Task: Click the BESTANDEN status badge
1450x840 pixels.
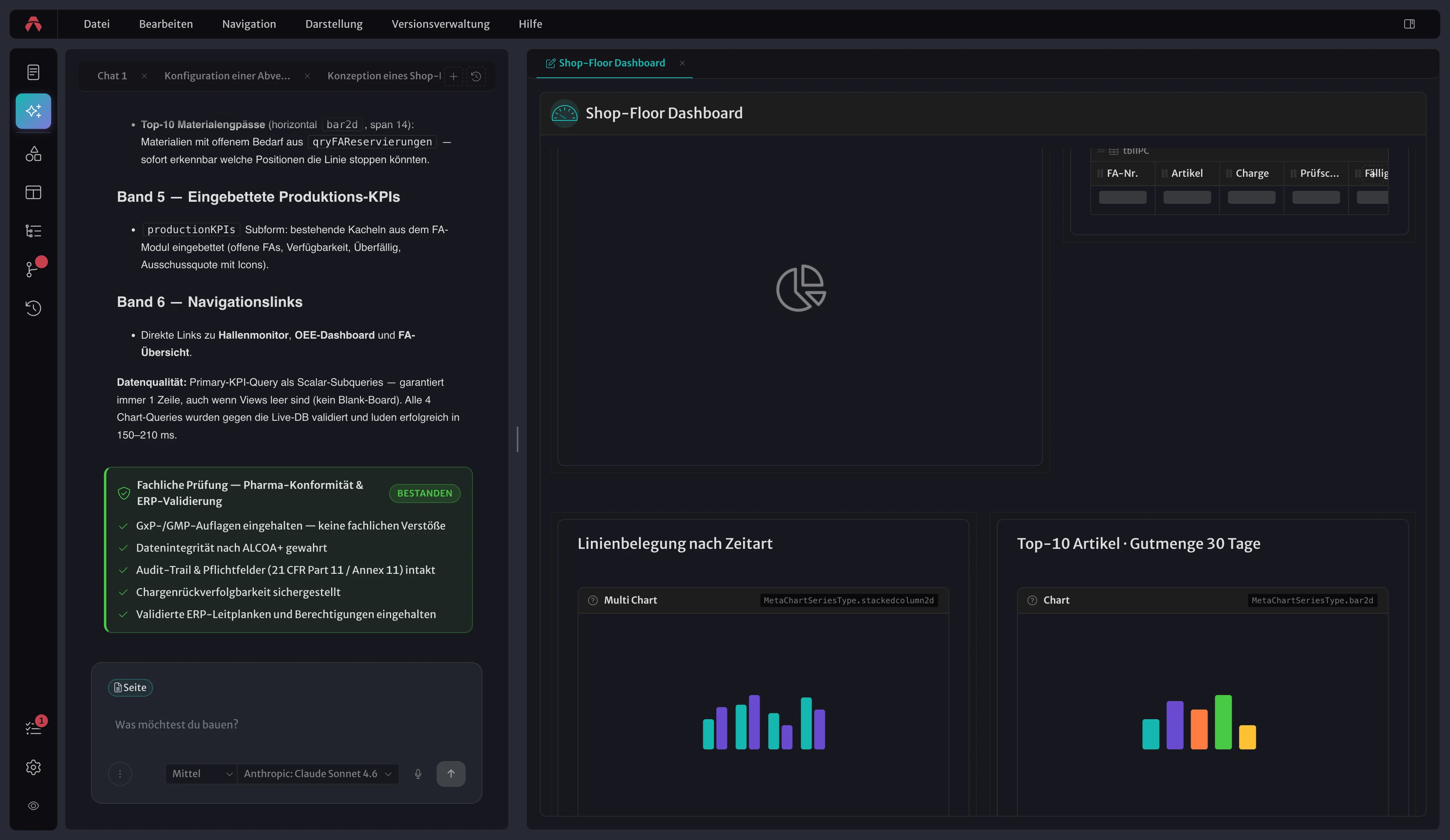Action: (x=425, y=493)
